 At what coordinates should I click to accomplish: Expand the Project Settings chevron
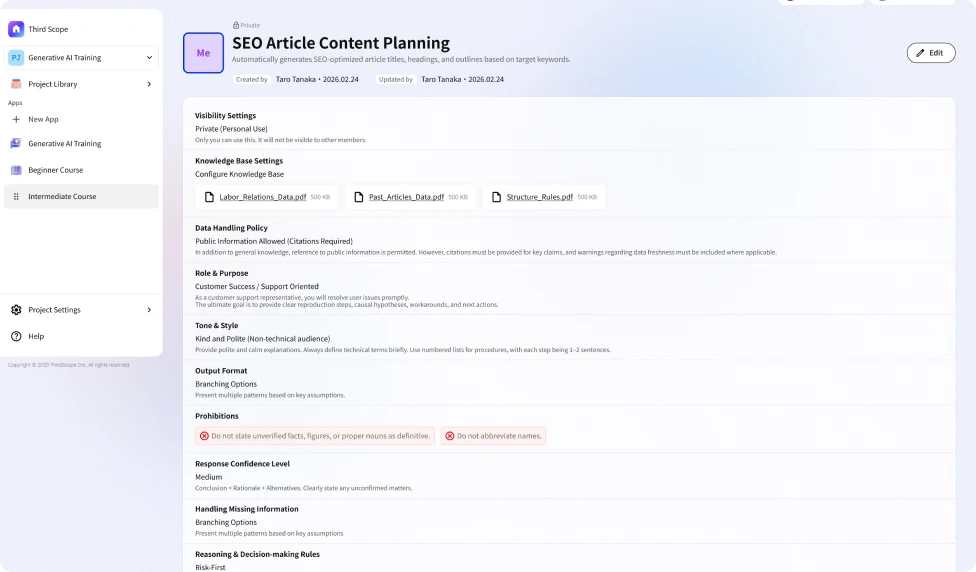tap(149, 309)
